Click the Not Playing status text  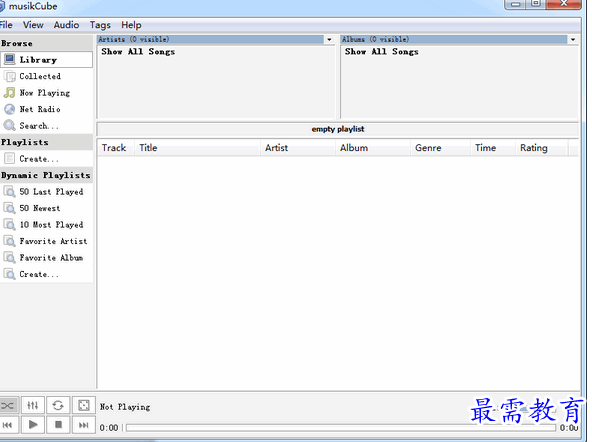[125, 407]
